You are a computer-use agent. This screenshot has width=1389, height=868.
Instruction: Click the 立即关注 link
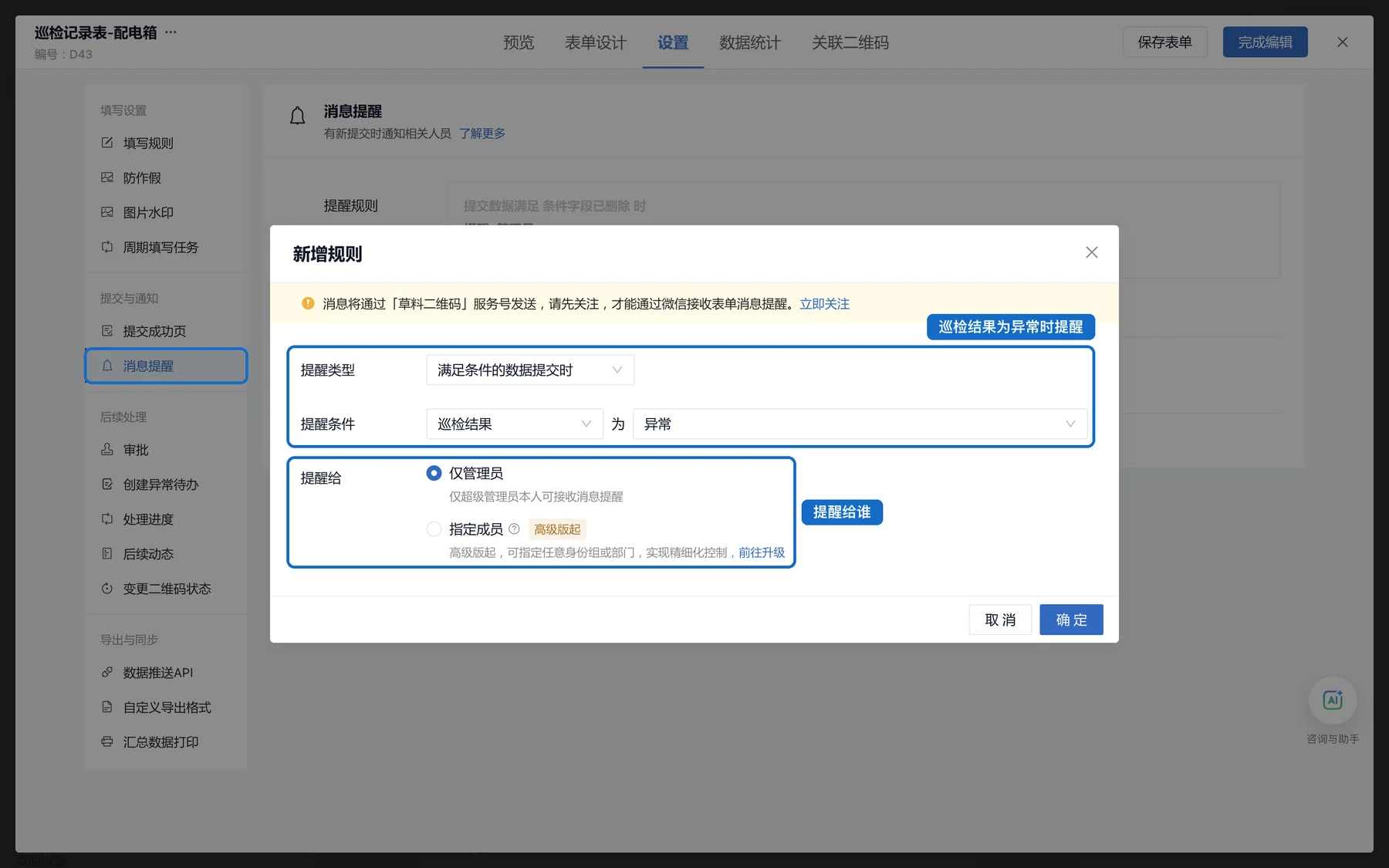(824, 304)
